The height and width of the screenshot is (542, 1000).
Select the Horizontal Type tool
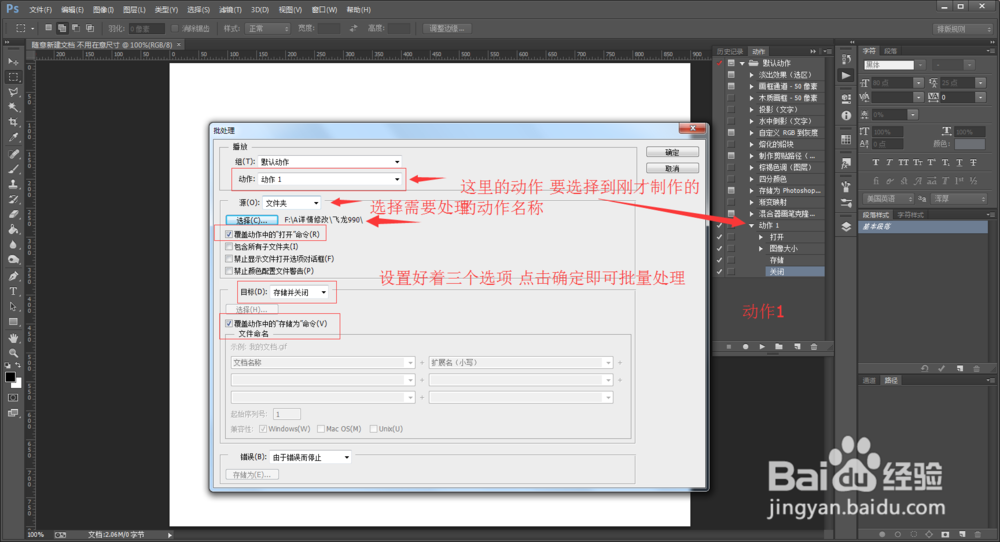13,291
